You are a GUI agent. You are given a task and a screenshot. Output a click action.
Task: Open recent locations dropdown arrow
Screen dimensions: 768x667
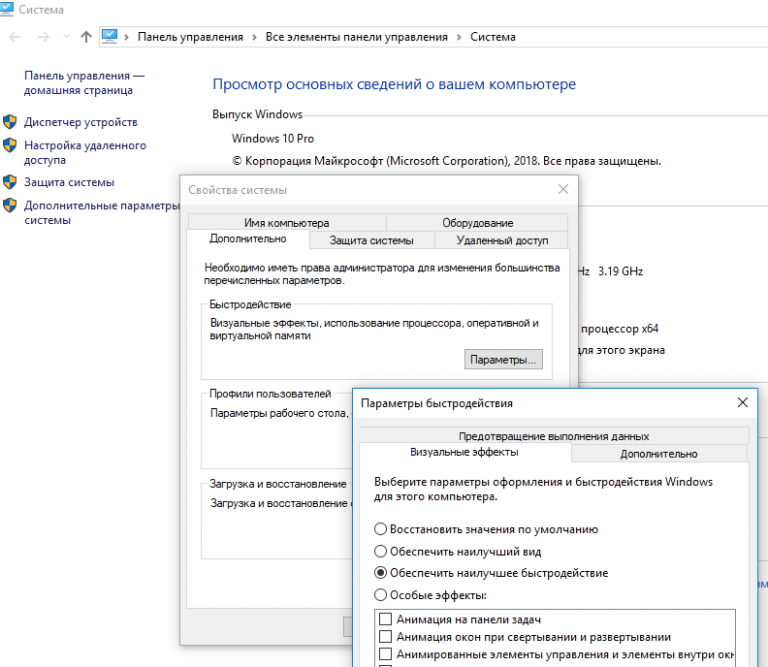[67, 37]
